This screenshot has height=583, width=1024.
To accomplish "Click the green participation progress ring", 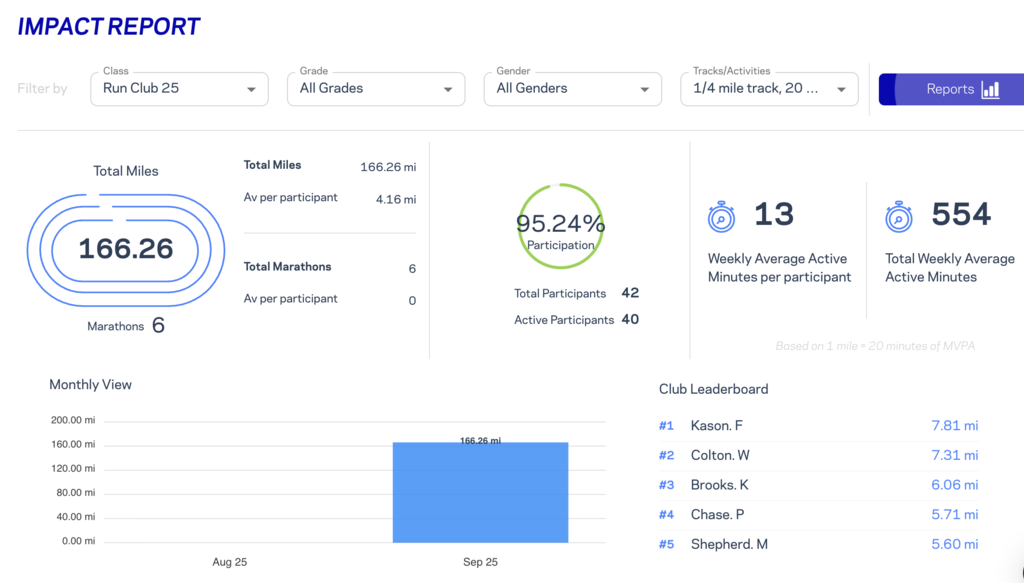I will click(560, 226).
